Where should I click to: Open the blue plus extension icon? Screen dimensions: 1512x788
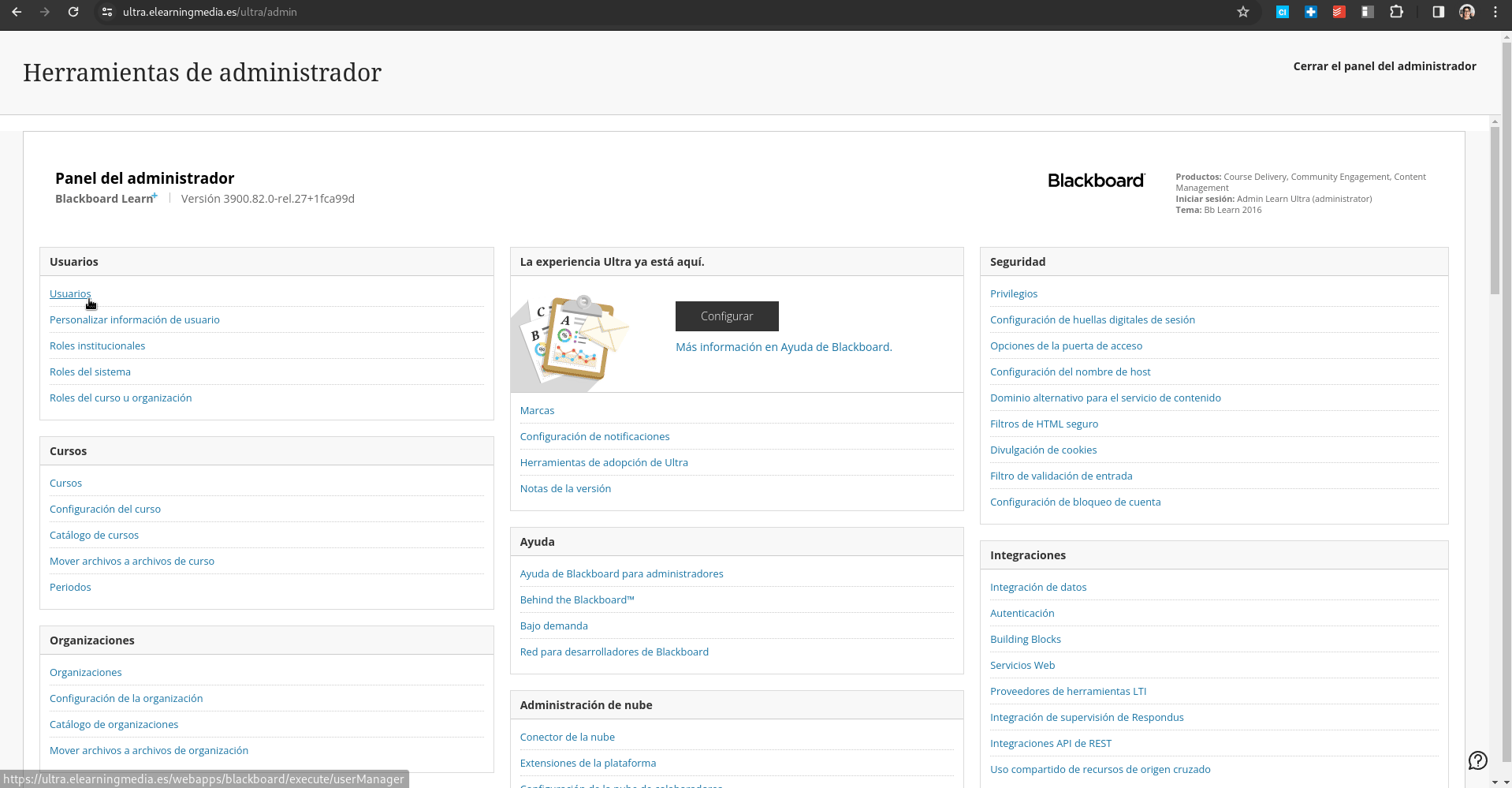click(1311, 12)
